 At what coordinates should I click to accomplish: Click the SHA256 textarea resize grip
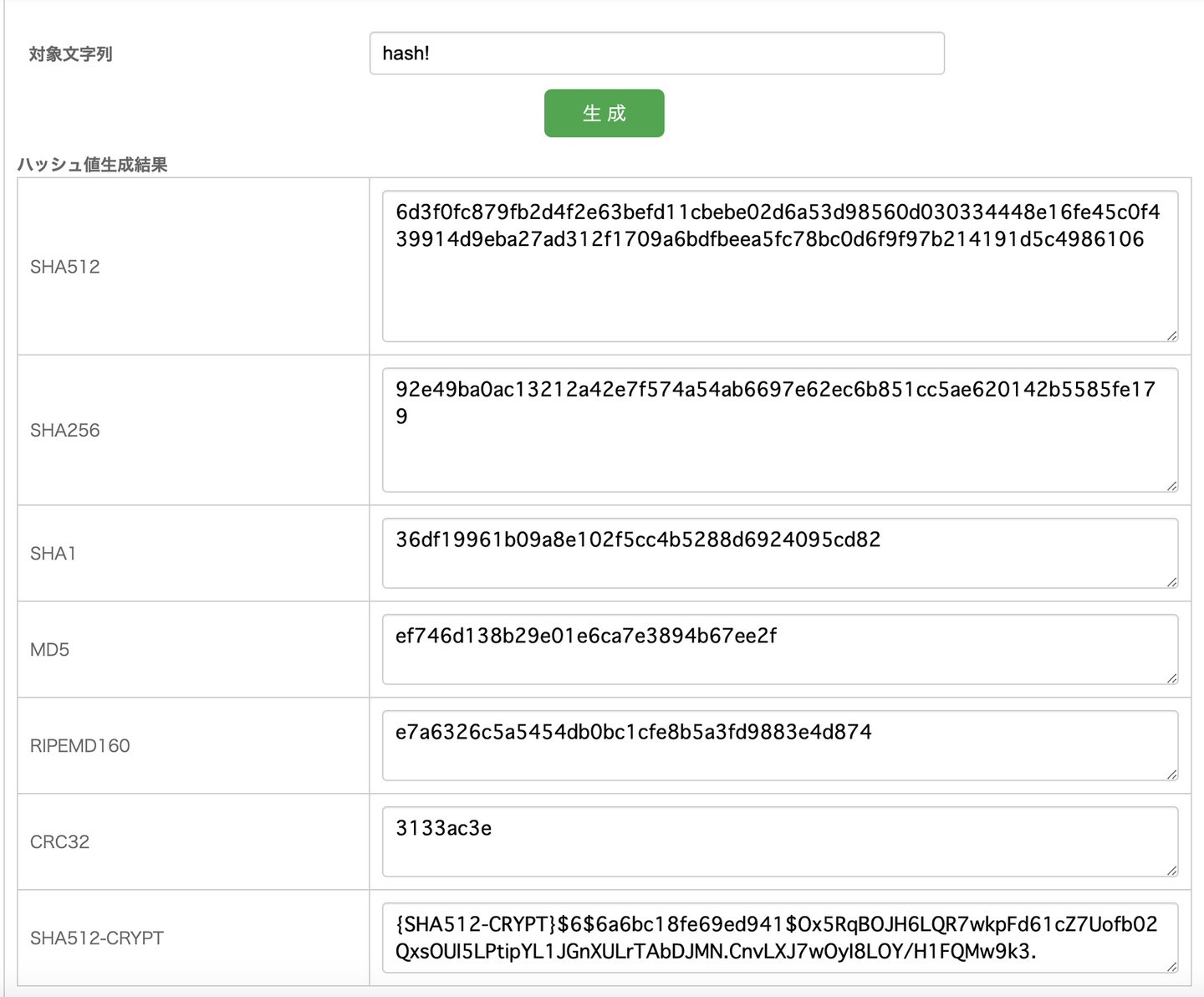pos(1172,486)
